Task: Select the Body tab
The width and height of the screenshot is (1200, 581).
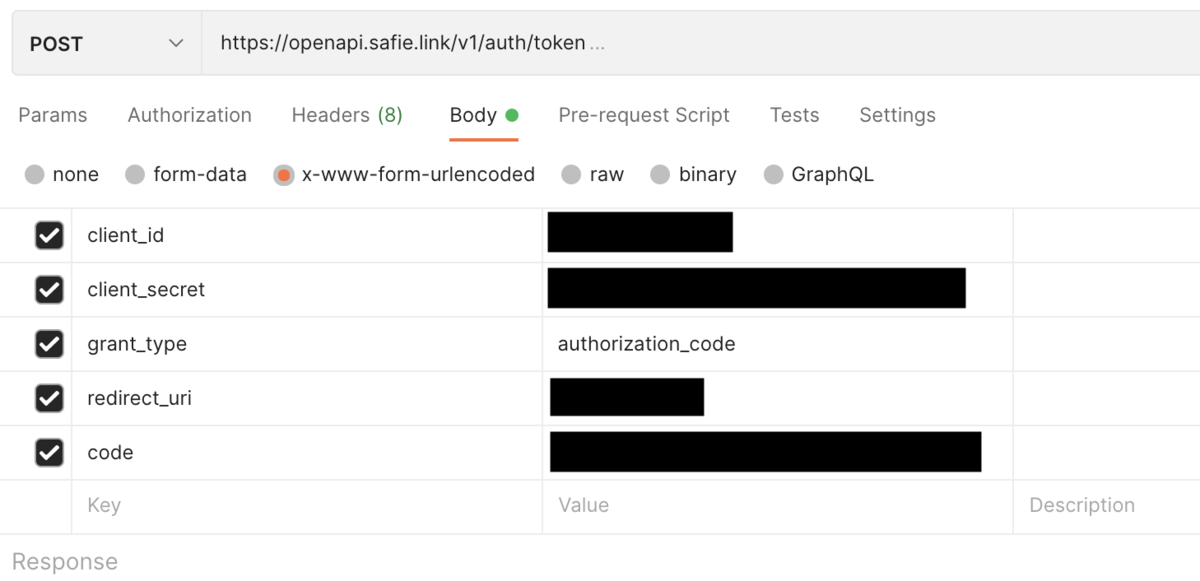Action: click(484, 115)
